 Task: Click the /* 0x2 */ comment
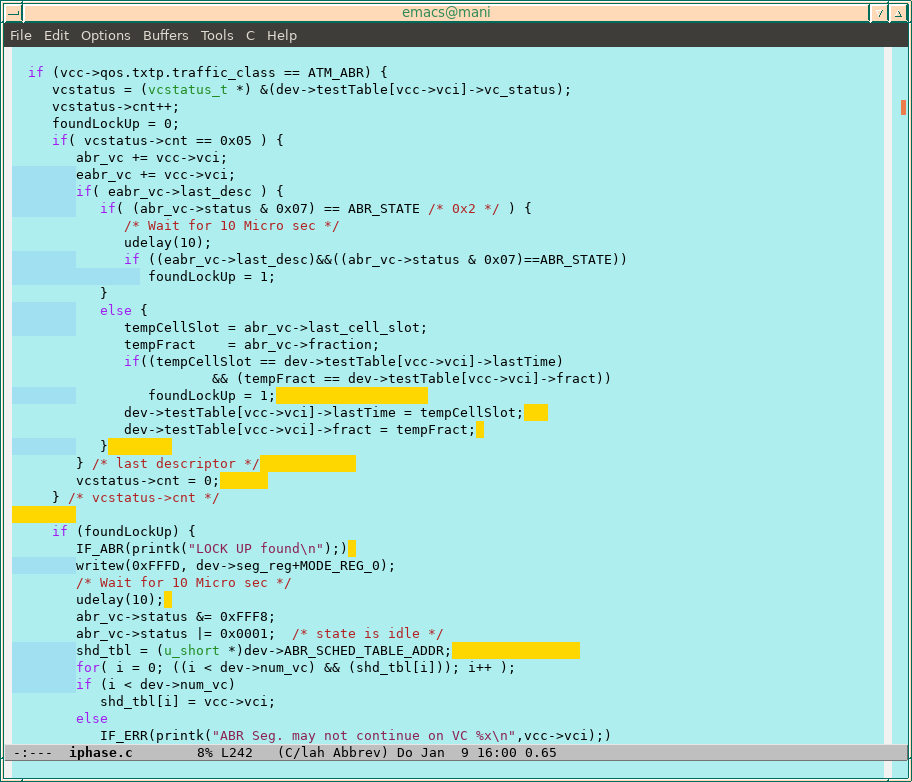click(464, 208)
